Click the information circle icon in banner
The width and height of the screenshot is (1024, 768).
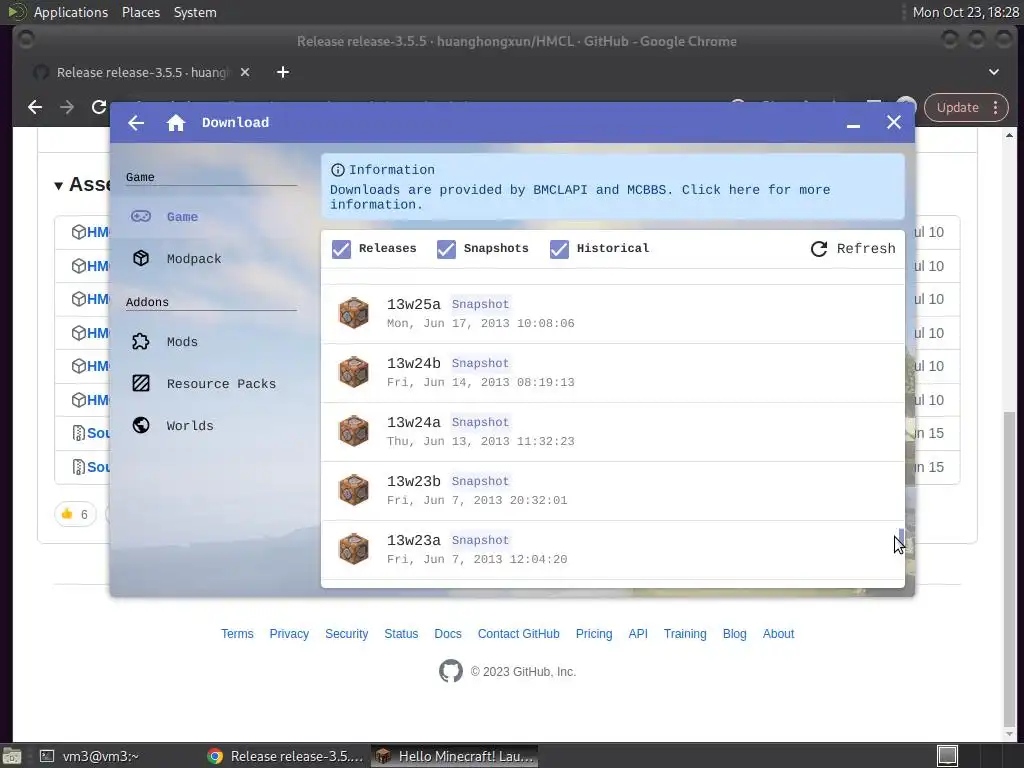tap(338, 170)
